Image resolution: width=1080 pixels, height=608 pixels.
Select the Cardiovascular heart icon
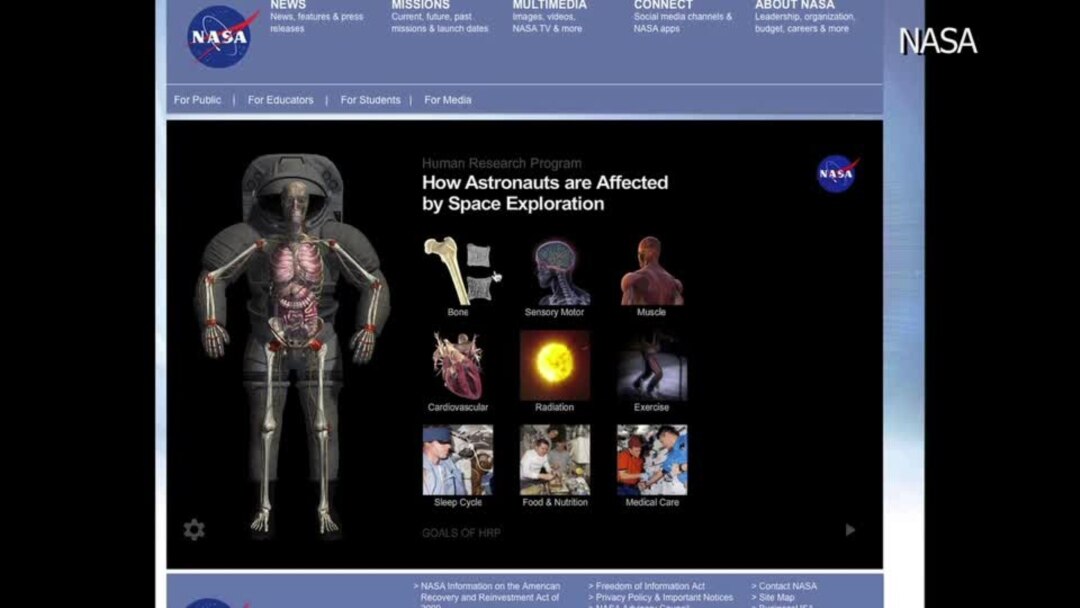click(x=458, y=366)
